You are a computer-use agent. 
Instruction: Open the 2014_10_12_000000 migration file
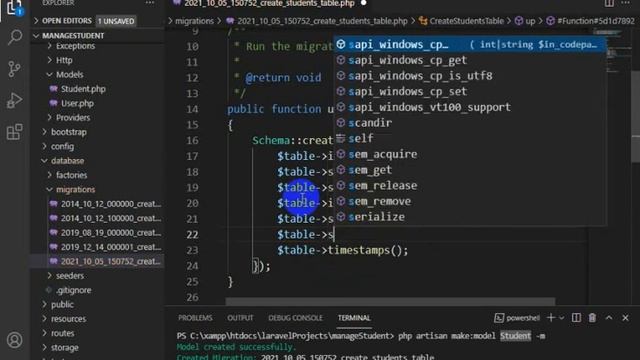coord(111,204)
